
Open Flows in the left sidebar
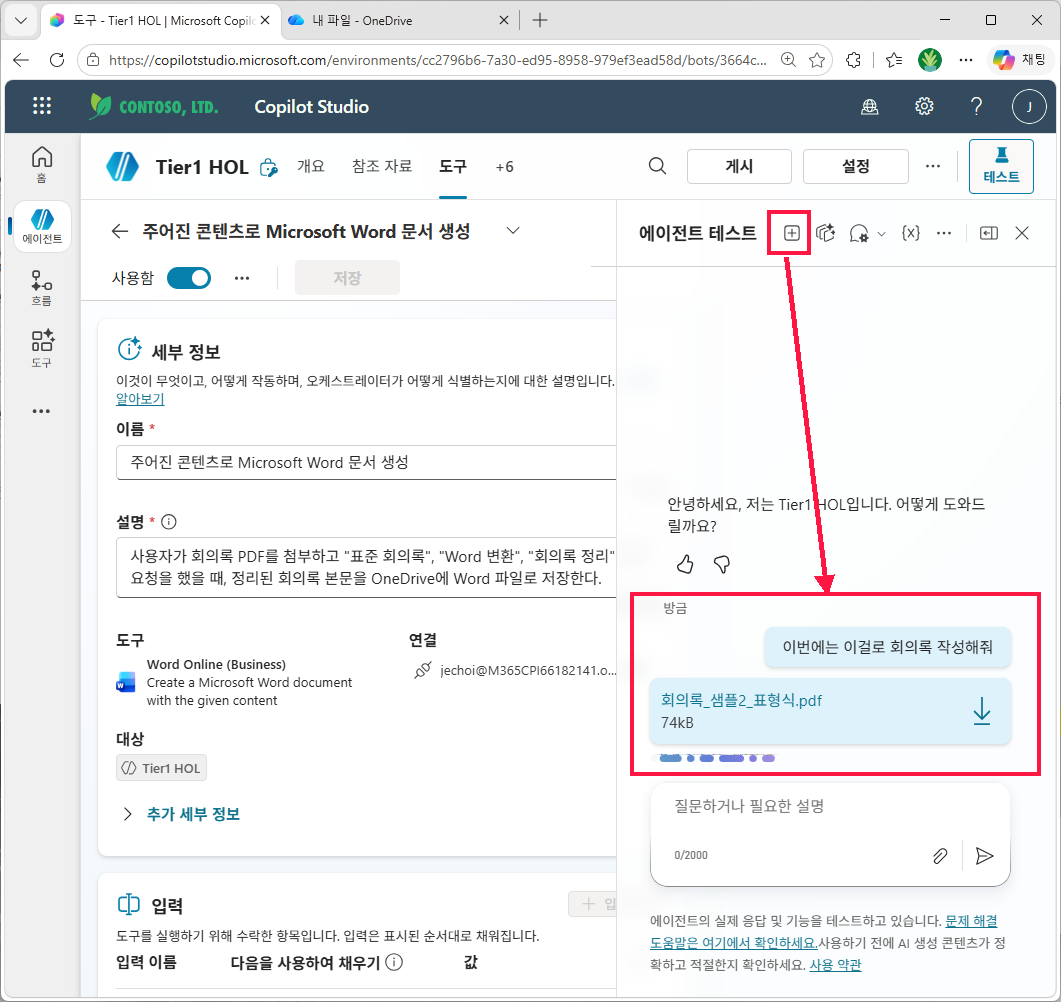[x=42, y=288]
